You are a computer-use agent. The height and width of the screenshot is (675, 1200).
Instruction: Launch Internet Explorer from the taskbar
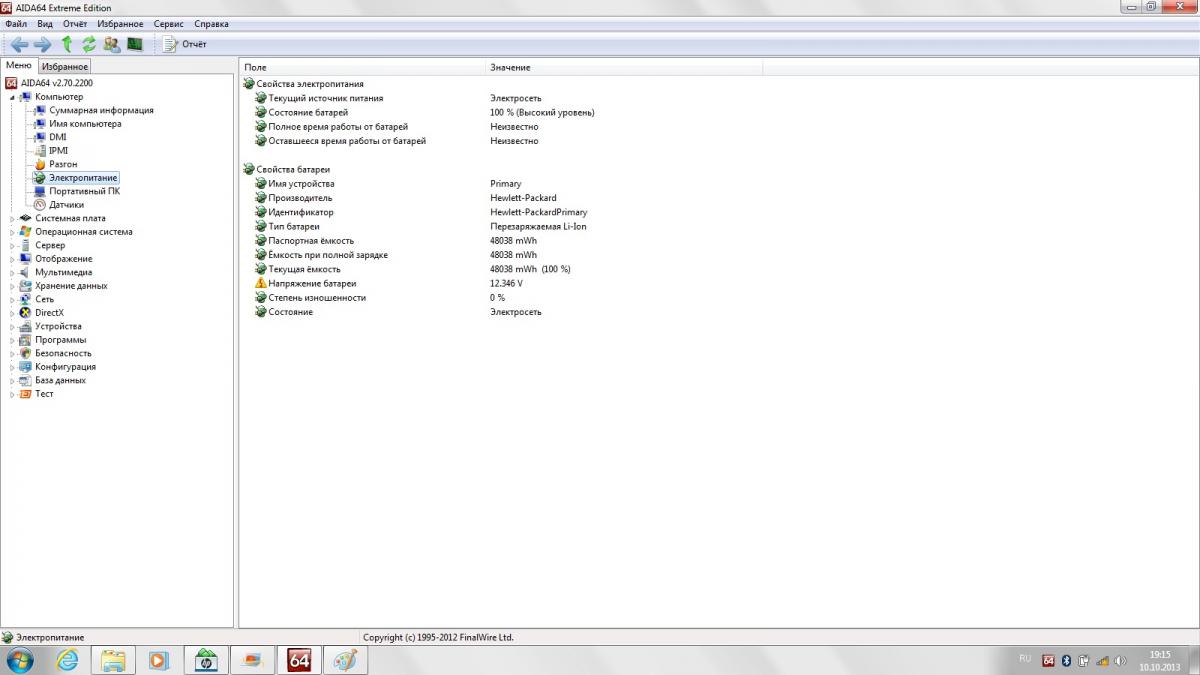(68, 660)
